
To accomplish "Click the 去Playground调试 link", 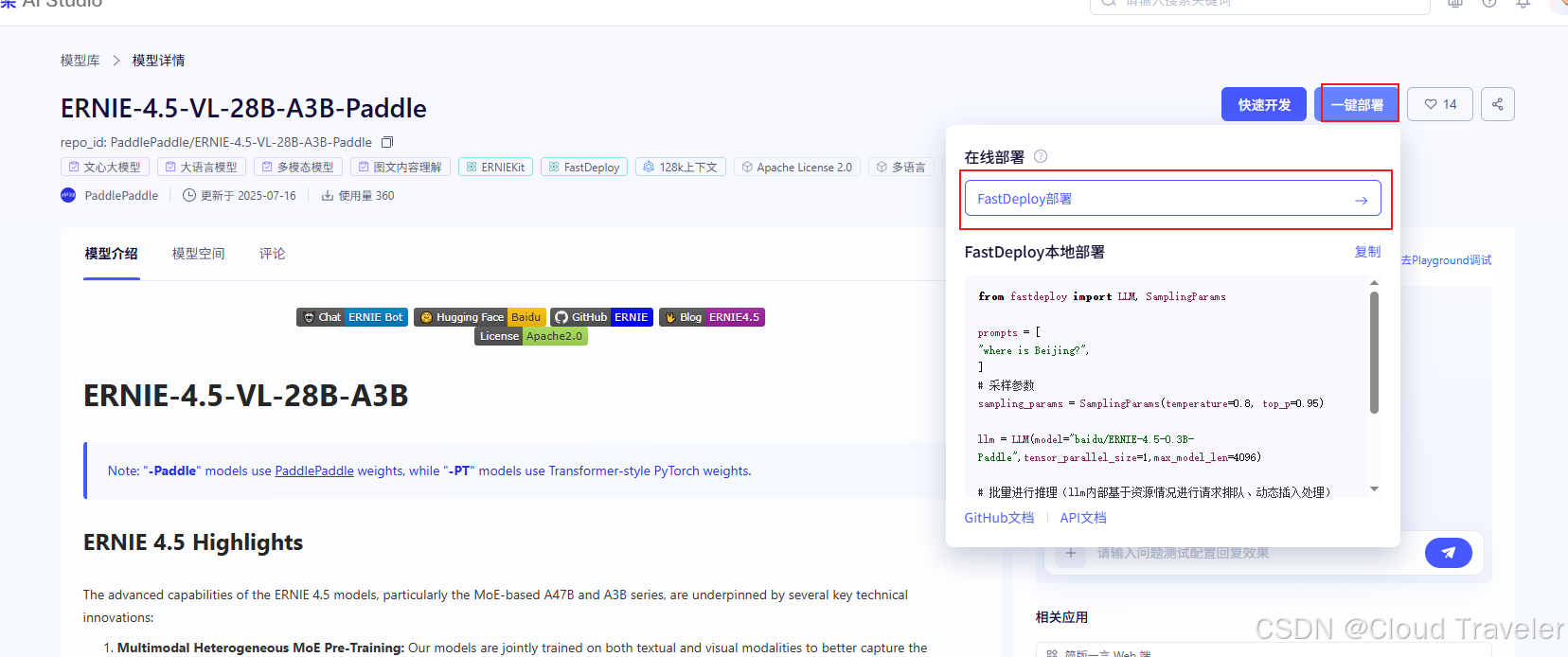I will point(1446,259).
